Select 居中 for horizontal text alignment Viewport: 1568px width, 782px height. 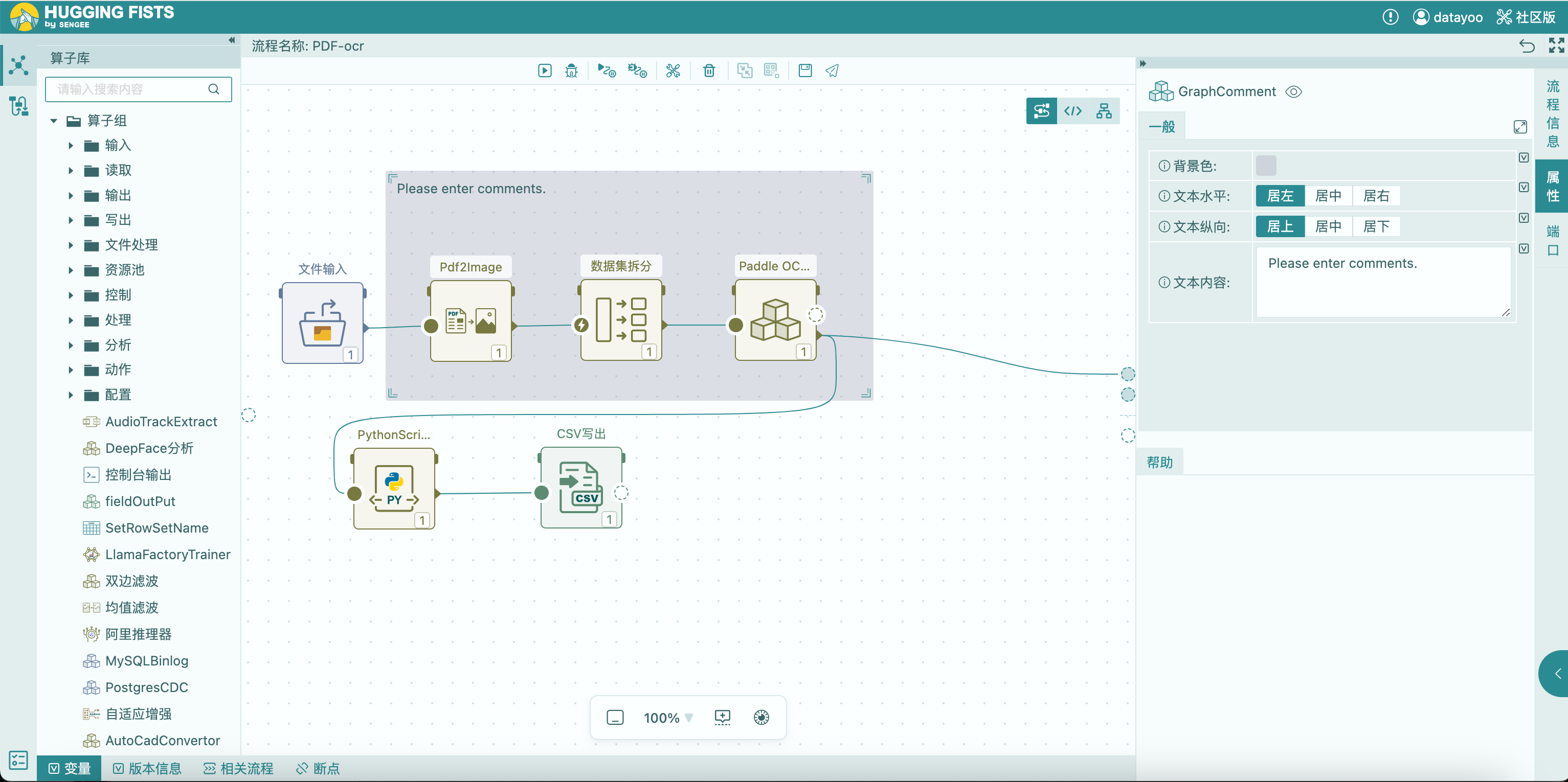(x=1328, y=196)
